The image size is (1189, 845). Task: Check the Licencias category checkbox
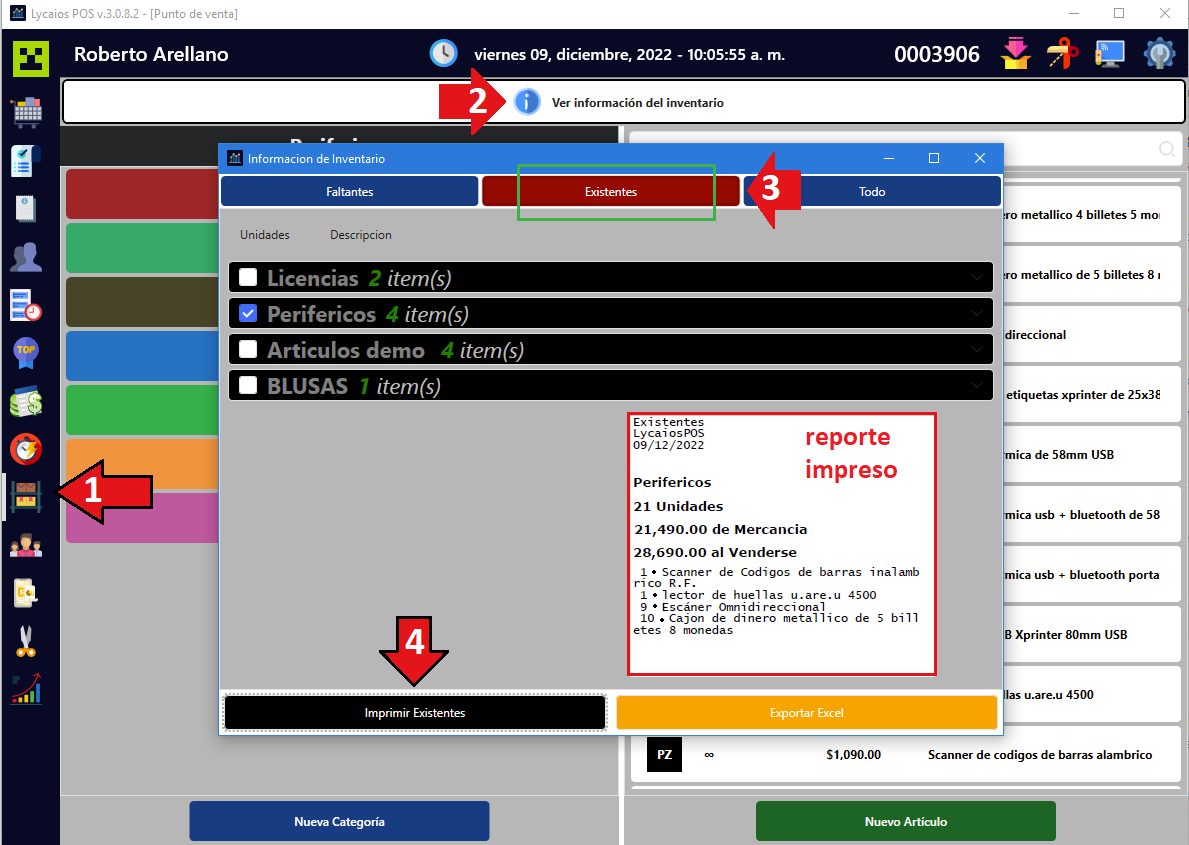click(x=248, y=278)
